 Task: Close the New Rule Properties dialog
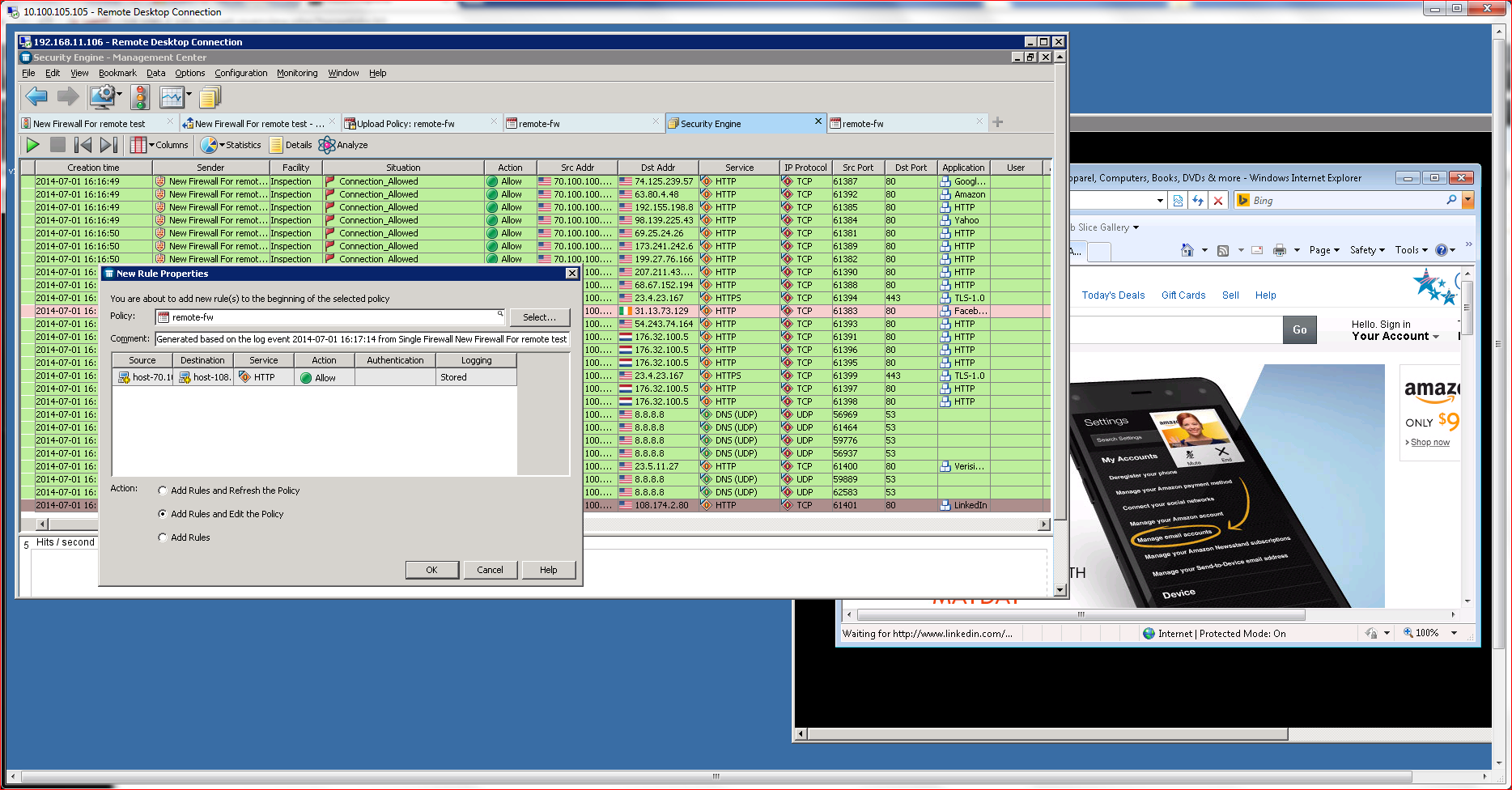pos(572,274)
